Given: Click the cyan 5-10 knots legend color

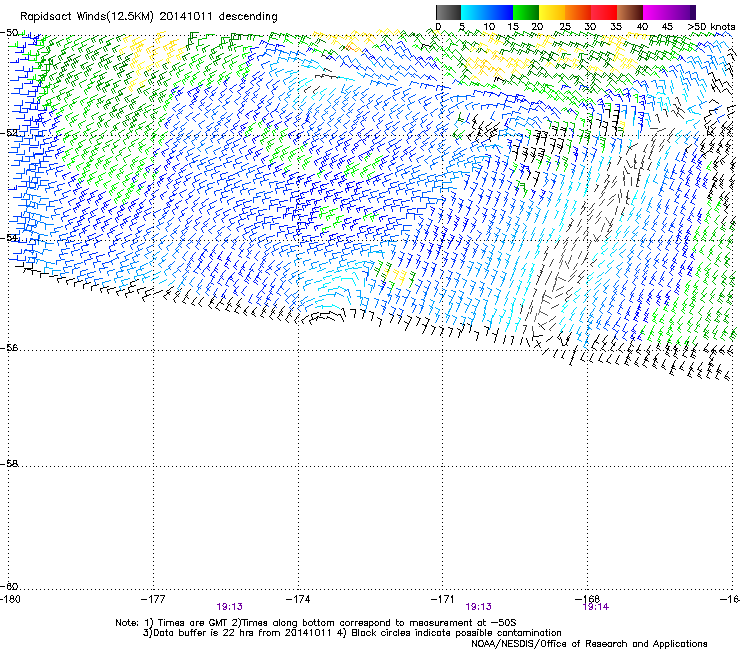Looking at the screenshot, I should 474,12.
